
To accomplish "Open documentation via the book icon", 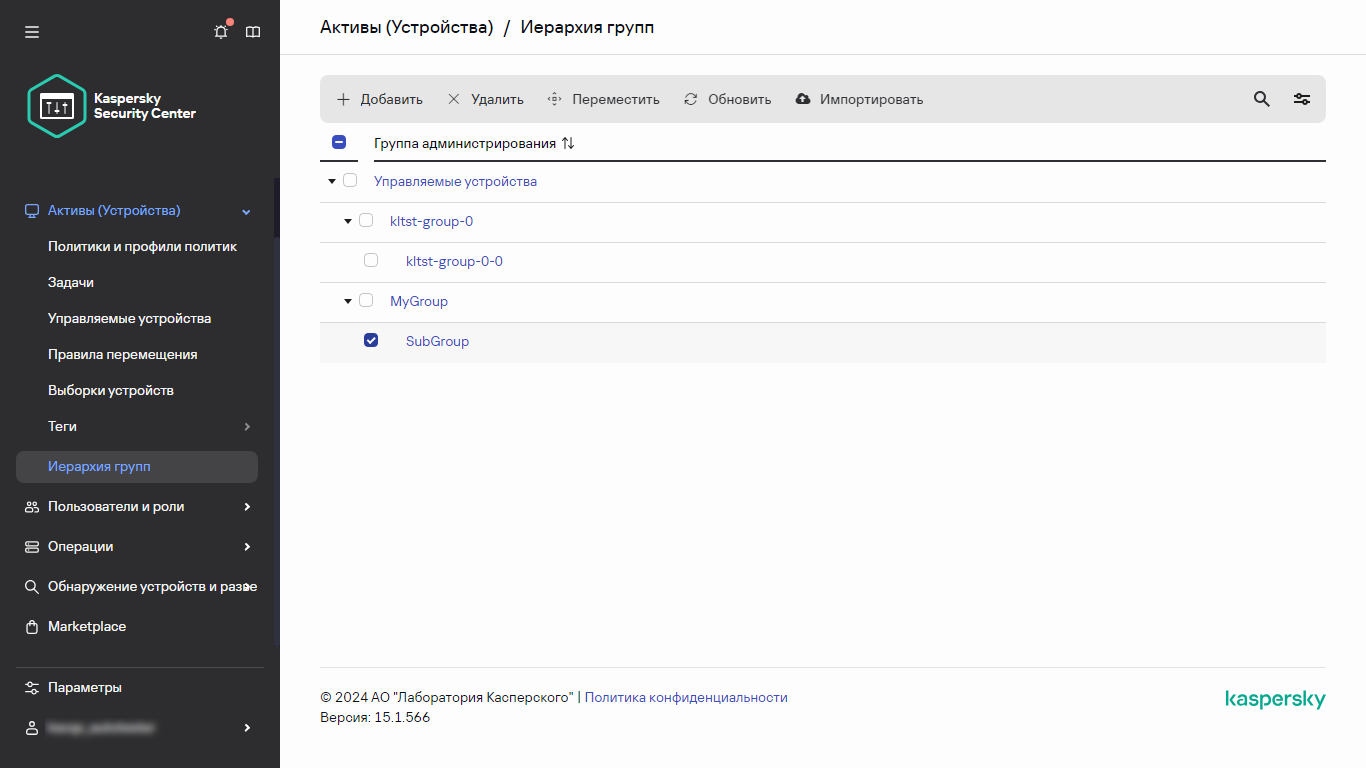I will 253,31.
